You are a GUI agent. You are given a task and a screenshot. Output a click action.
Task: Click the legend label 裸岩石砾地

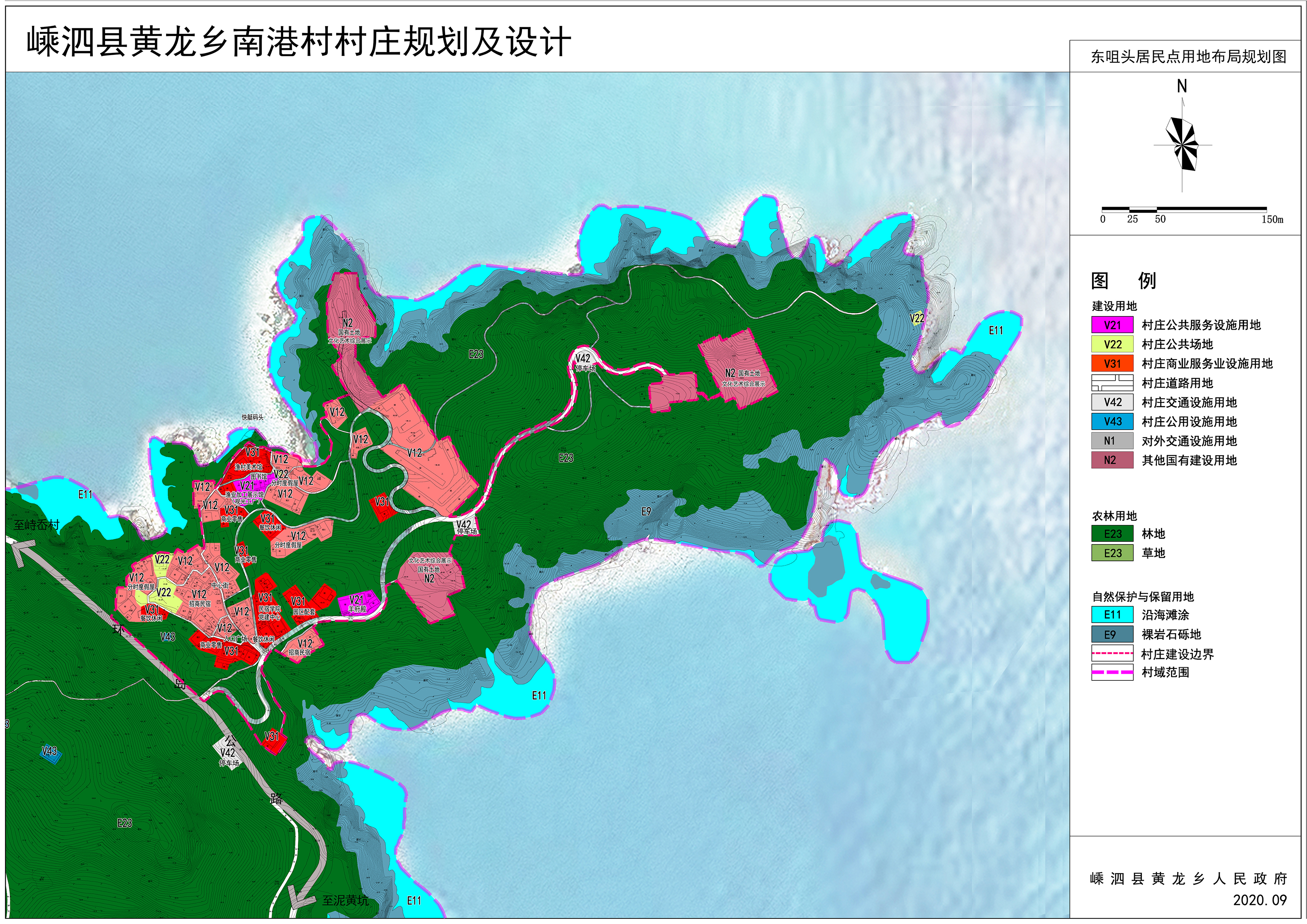[1171, 634]
